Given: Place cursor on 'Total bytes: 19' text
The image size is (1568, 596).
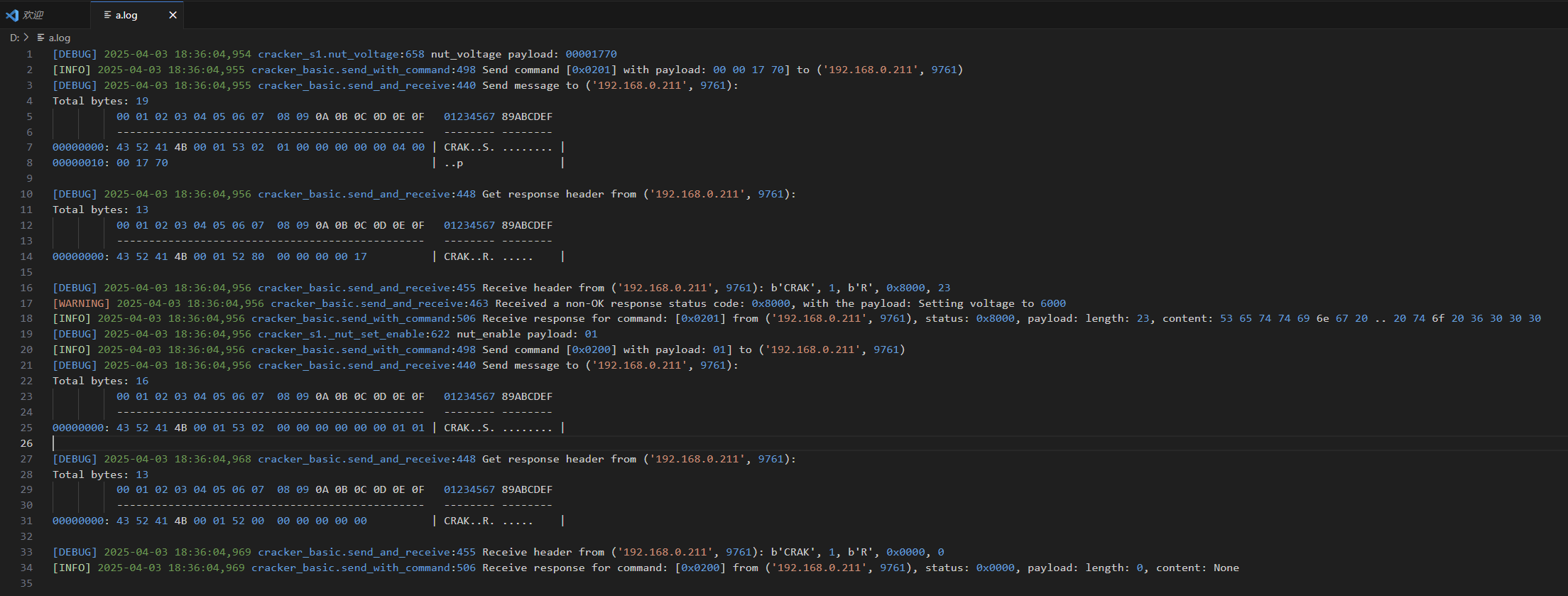Looking at the screenshot, I should (x=100, y=101).
